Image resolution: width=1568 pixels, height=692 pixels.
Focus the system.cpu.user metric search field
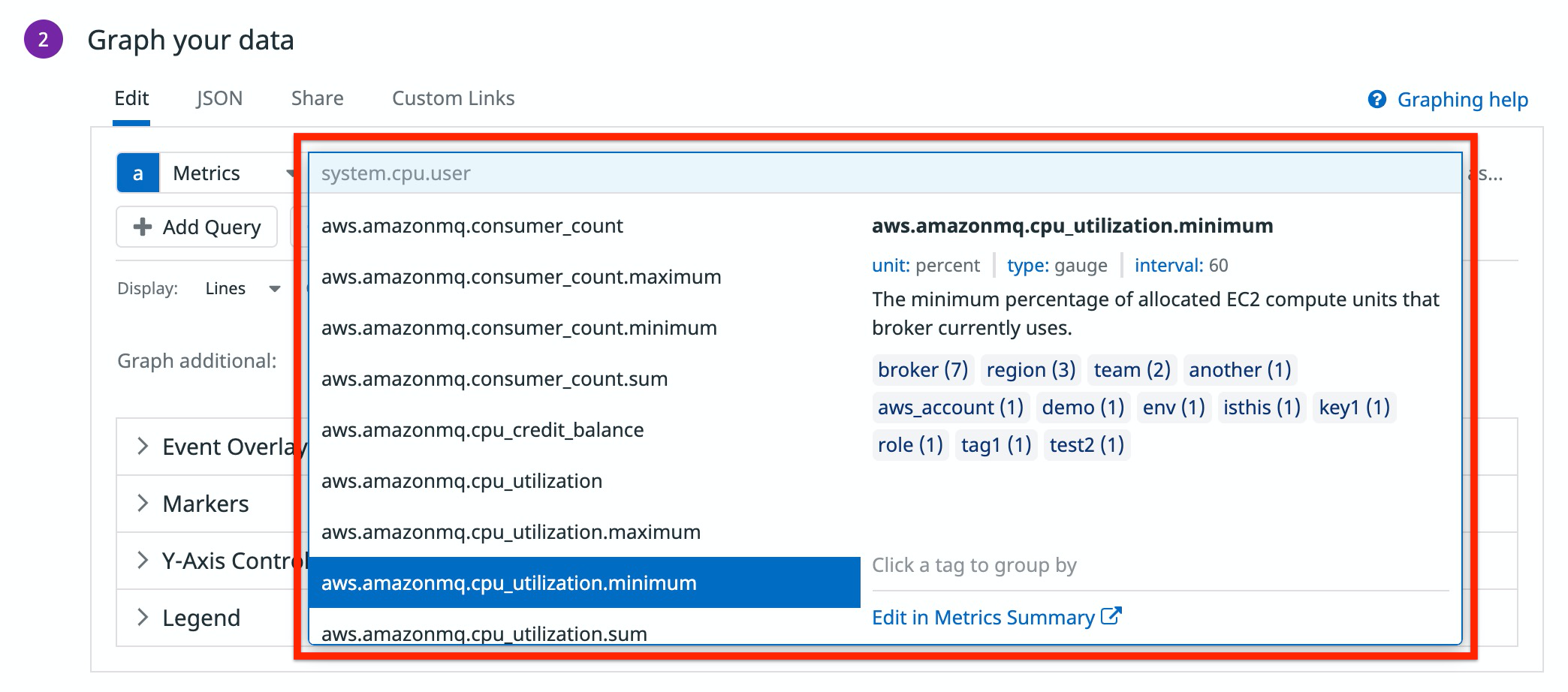(x=885, y=173)
